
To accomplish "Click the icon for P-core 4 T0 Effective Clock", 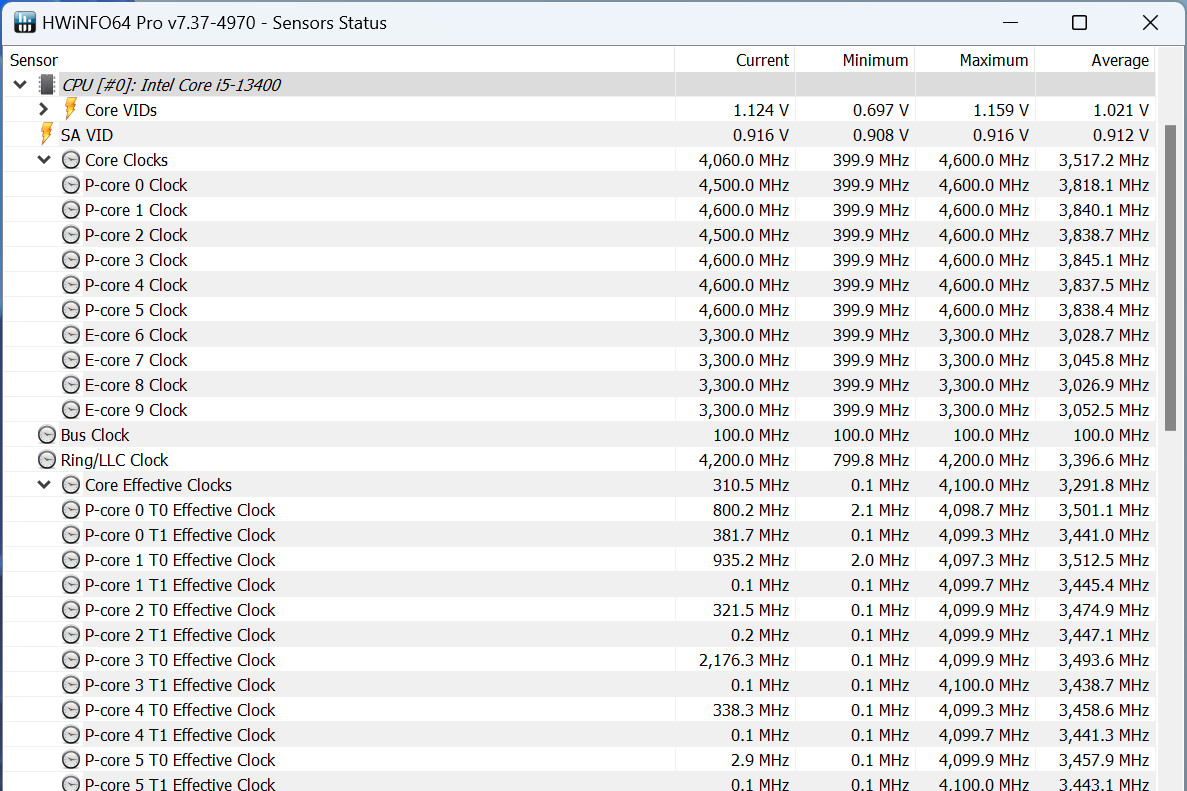I will (70, 709).
